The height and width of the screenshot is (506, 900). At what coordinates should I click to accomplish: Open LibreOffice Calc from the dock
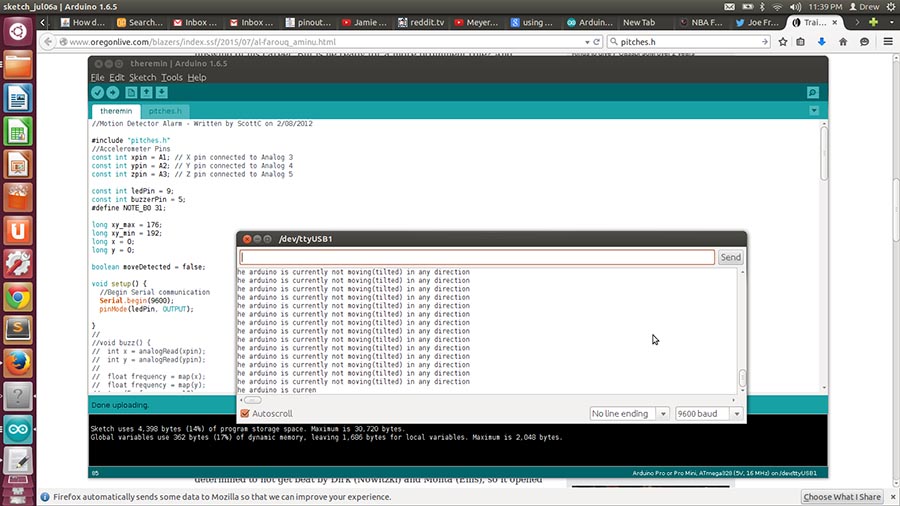point(18,131)
